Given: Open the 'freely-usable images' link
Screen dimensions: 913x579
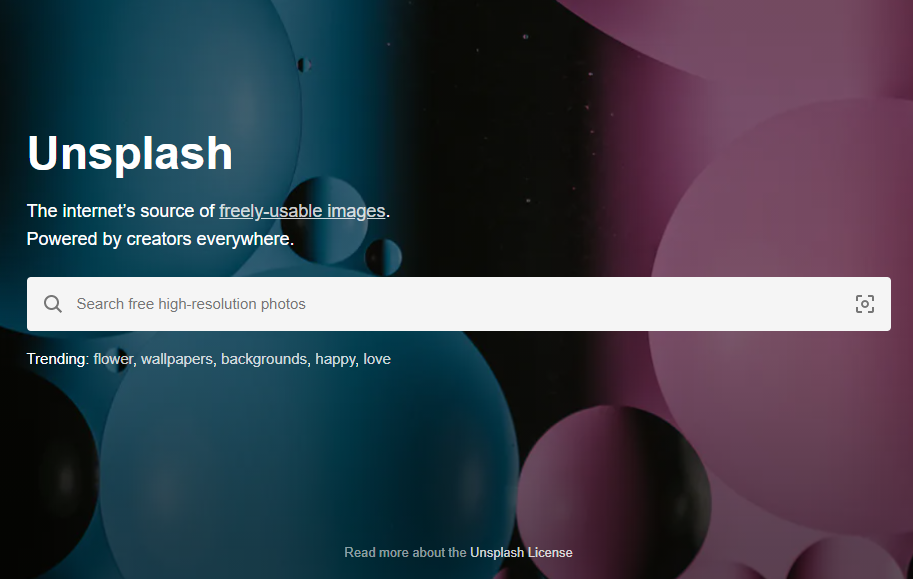Looking at the screenshot, I should coord(302,211).
